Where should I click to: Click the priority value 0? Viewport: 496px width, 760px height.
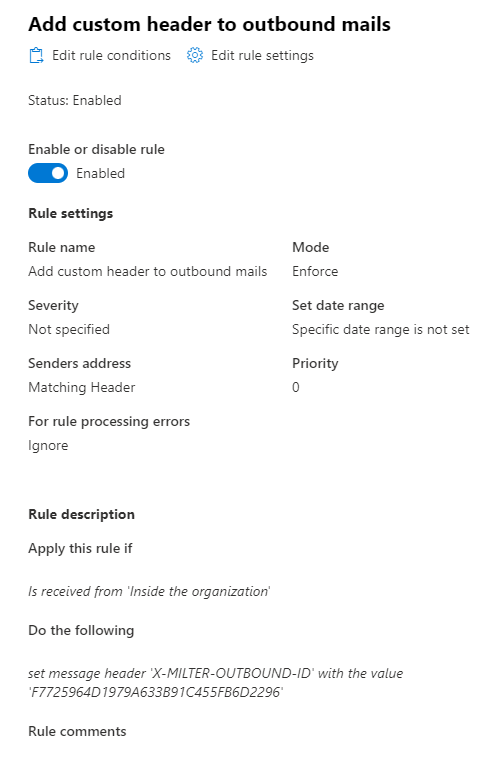[296, 387]
